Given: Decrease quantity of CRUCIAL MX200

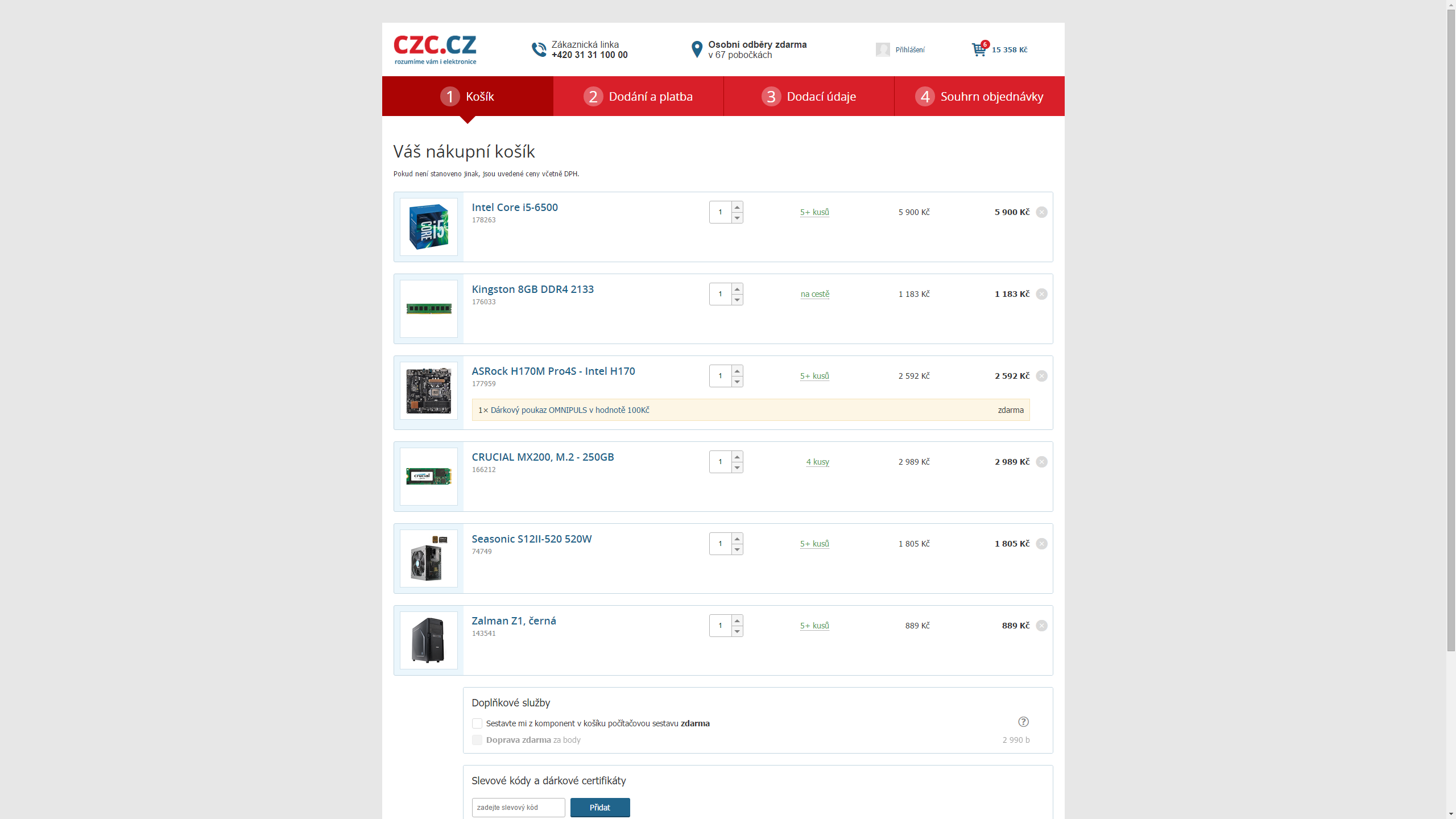Looking at the screenshot, I should pyautogui.click(x=737, y=468).
